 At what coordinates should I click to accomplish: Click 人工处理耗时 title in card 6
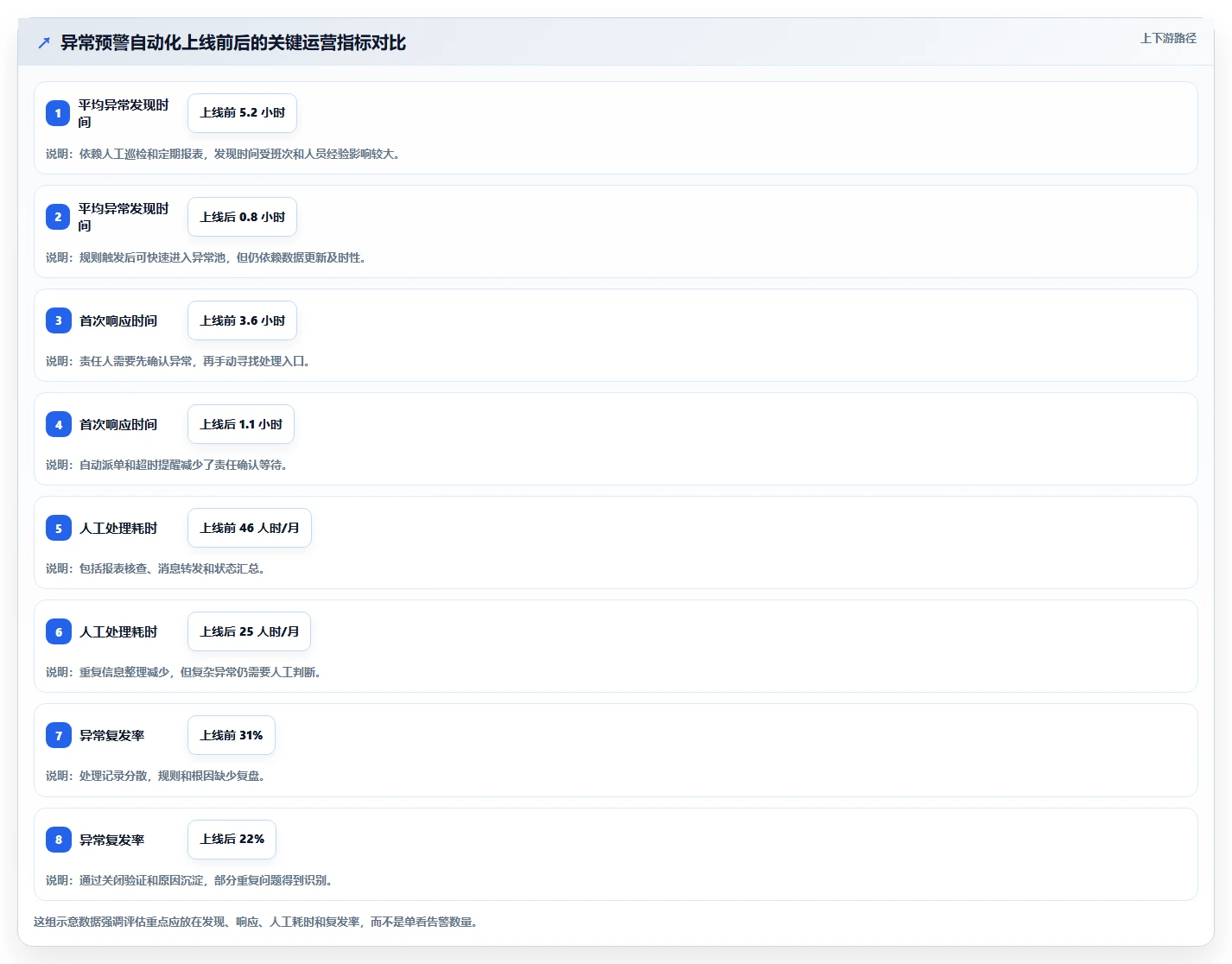(x=118, y=631)
